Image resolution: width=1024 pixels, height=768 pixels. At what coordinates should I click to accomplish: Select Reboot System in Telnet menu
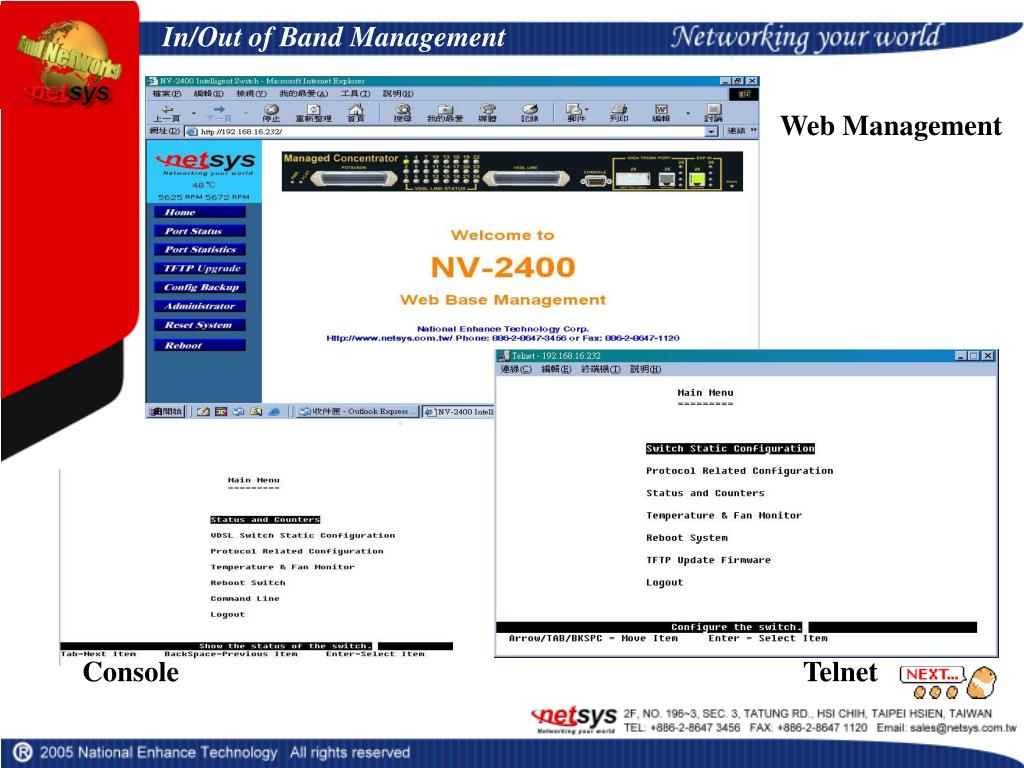(x=686, y=537)
